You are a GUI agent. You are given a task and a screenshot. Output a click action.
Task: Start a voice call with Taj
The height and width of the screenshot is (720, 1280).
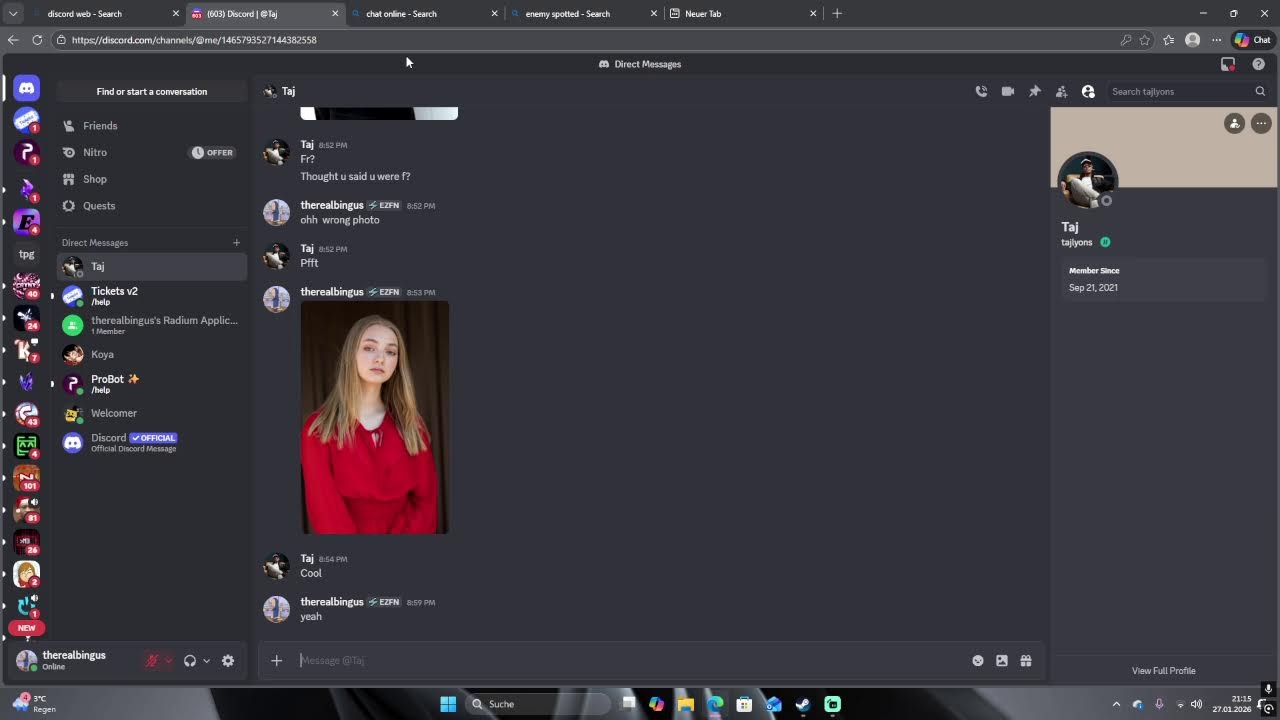coord(981,91)
